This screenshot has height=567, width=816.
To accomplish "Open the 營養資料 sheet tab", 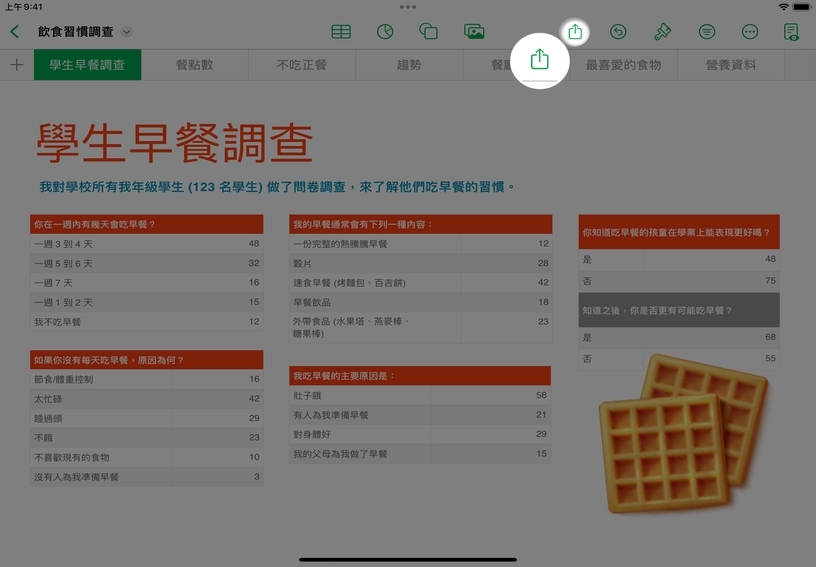I will point(730,65).
